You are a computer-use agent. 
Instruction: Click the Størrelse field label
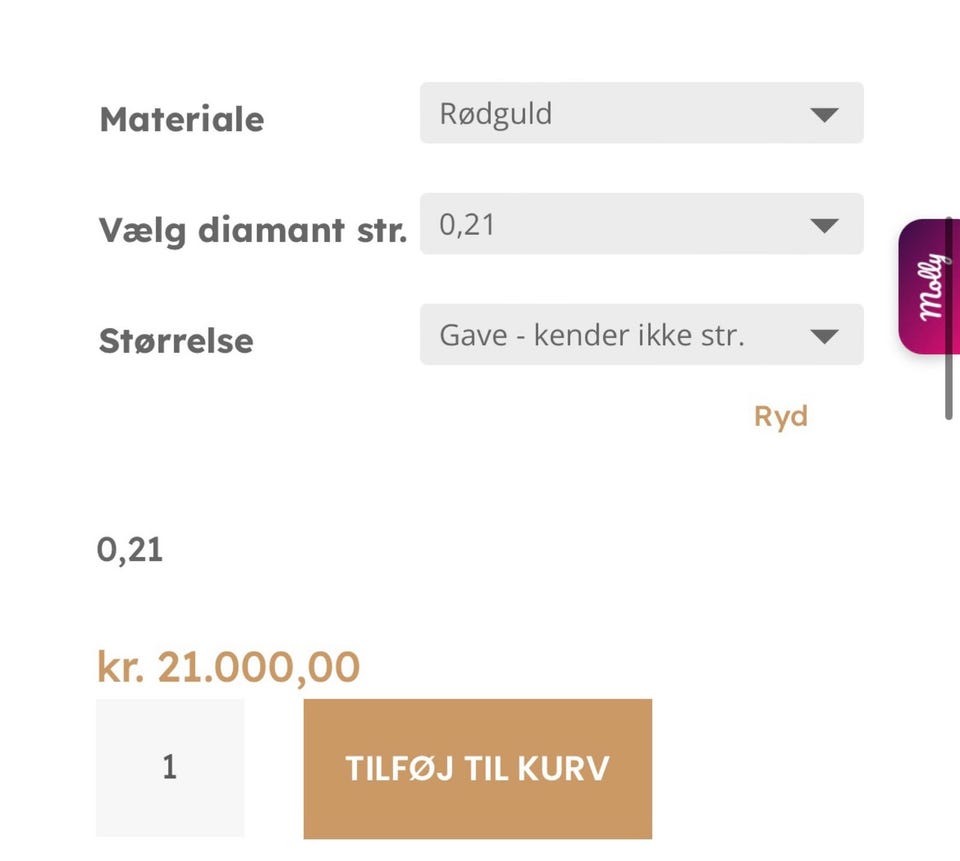click(x=176, y=341)
